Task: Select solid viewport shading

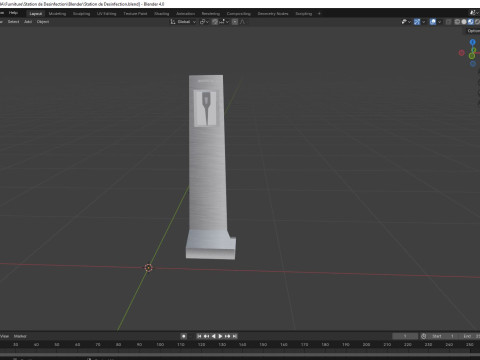Action: [x=464, y=22]
